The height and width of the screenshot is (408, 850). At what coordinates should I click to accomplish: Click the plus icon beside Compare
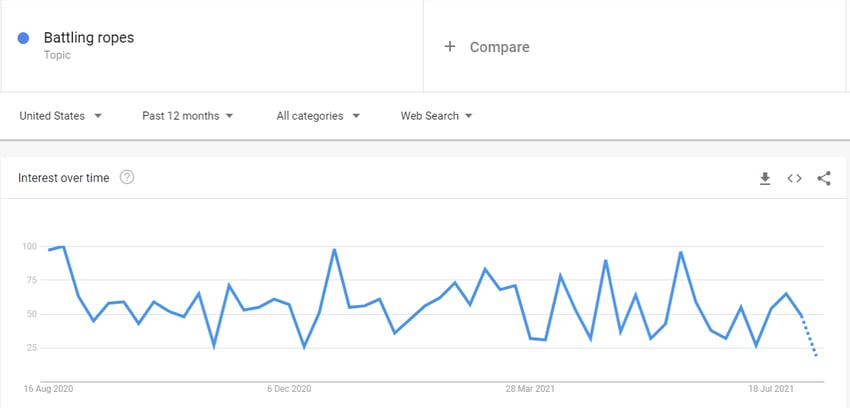click(x=449, y=47)
